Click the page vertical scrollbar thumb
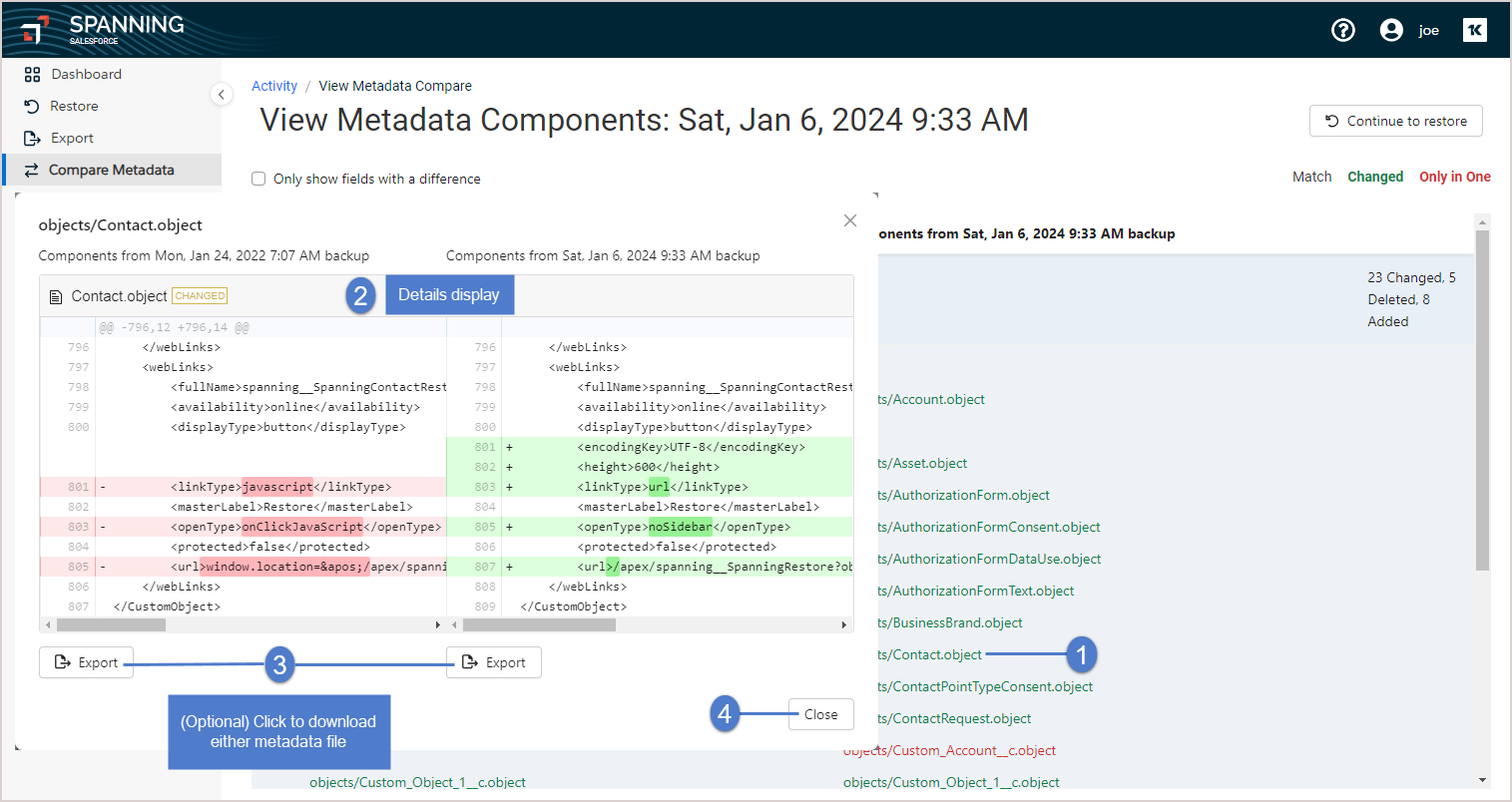The image size is (1512, 802). 1482,399
